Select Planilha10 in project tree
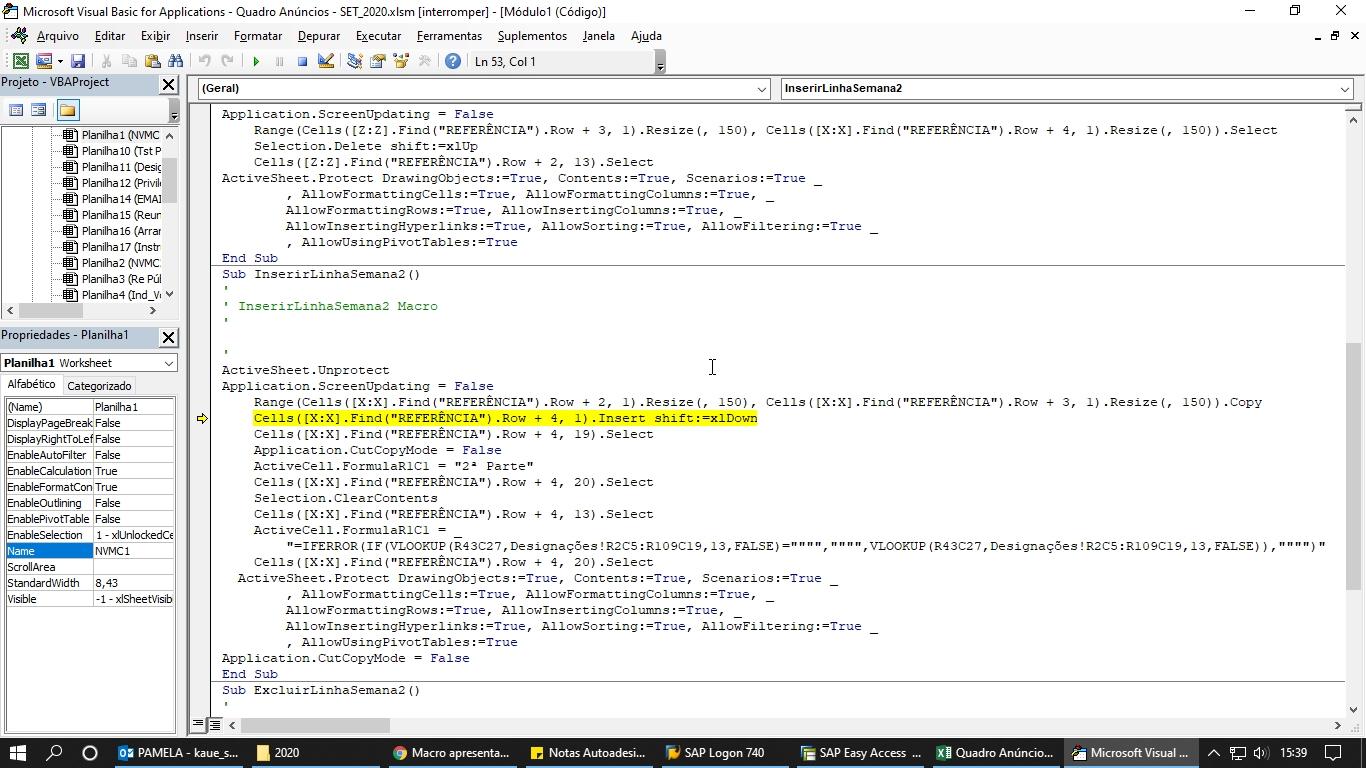This screenshot has height=768, width=1366. [x=121, y=151]
